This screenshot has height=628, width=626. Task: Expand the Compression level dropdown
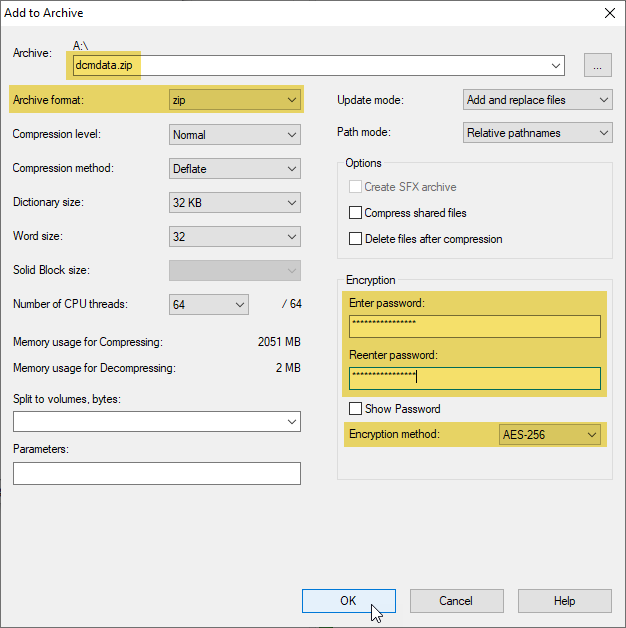(x=235, y=134)
